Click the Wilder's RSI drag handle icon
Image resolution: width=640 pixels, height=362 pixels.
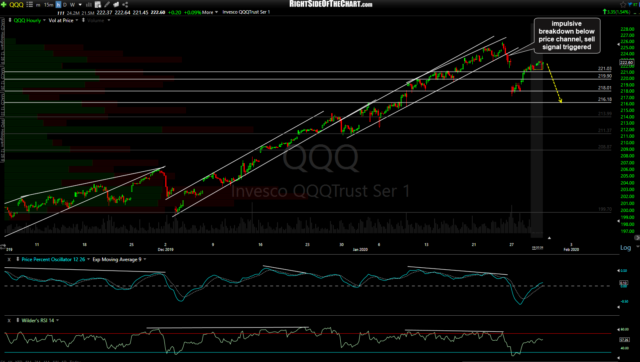(18, 320)
